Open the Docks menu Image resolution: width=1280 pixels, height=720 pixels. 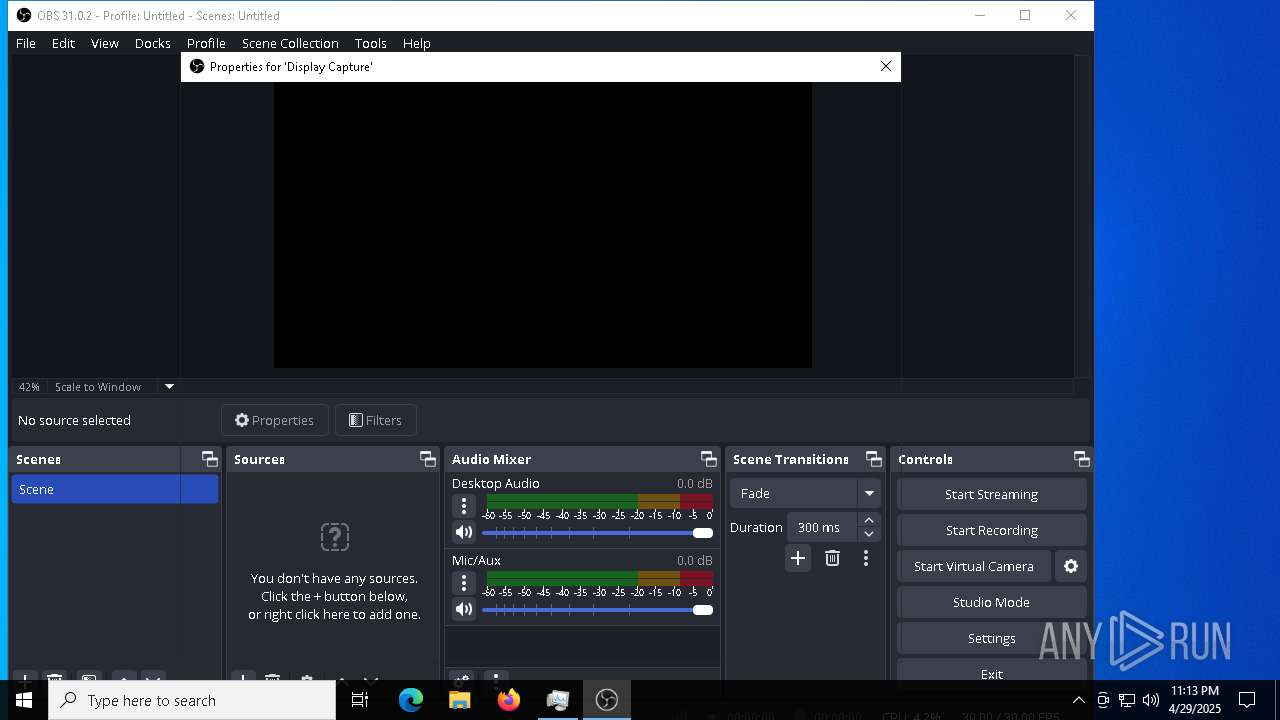point(153,43)
